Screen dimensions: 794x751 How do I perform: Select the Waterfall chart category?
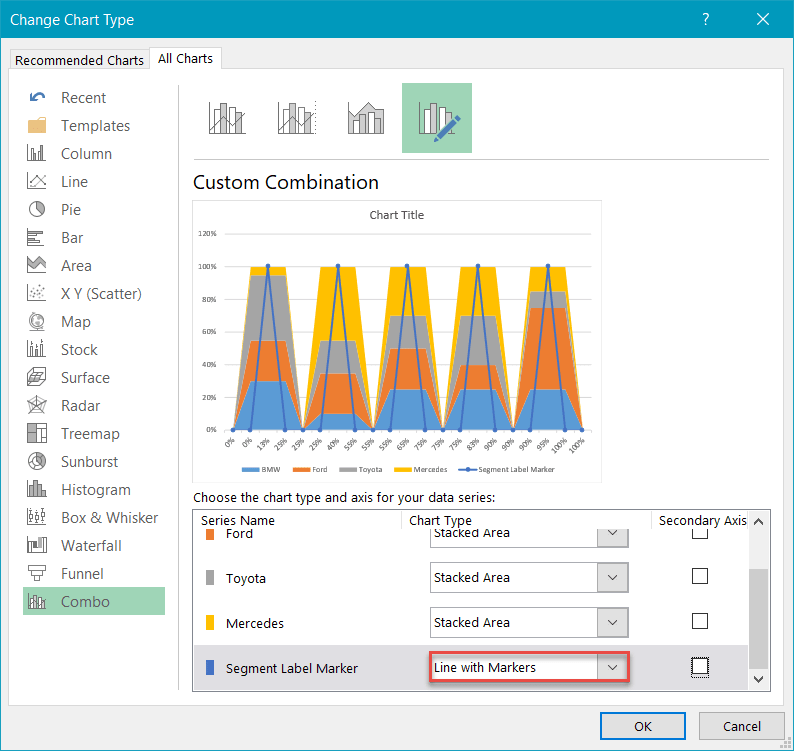tap(91, 546)
